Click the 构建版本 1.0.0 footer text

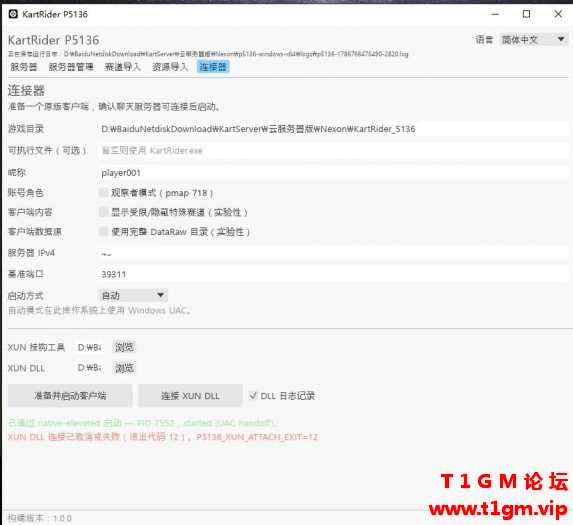[39, 518]
